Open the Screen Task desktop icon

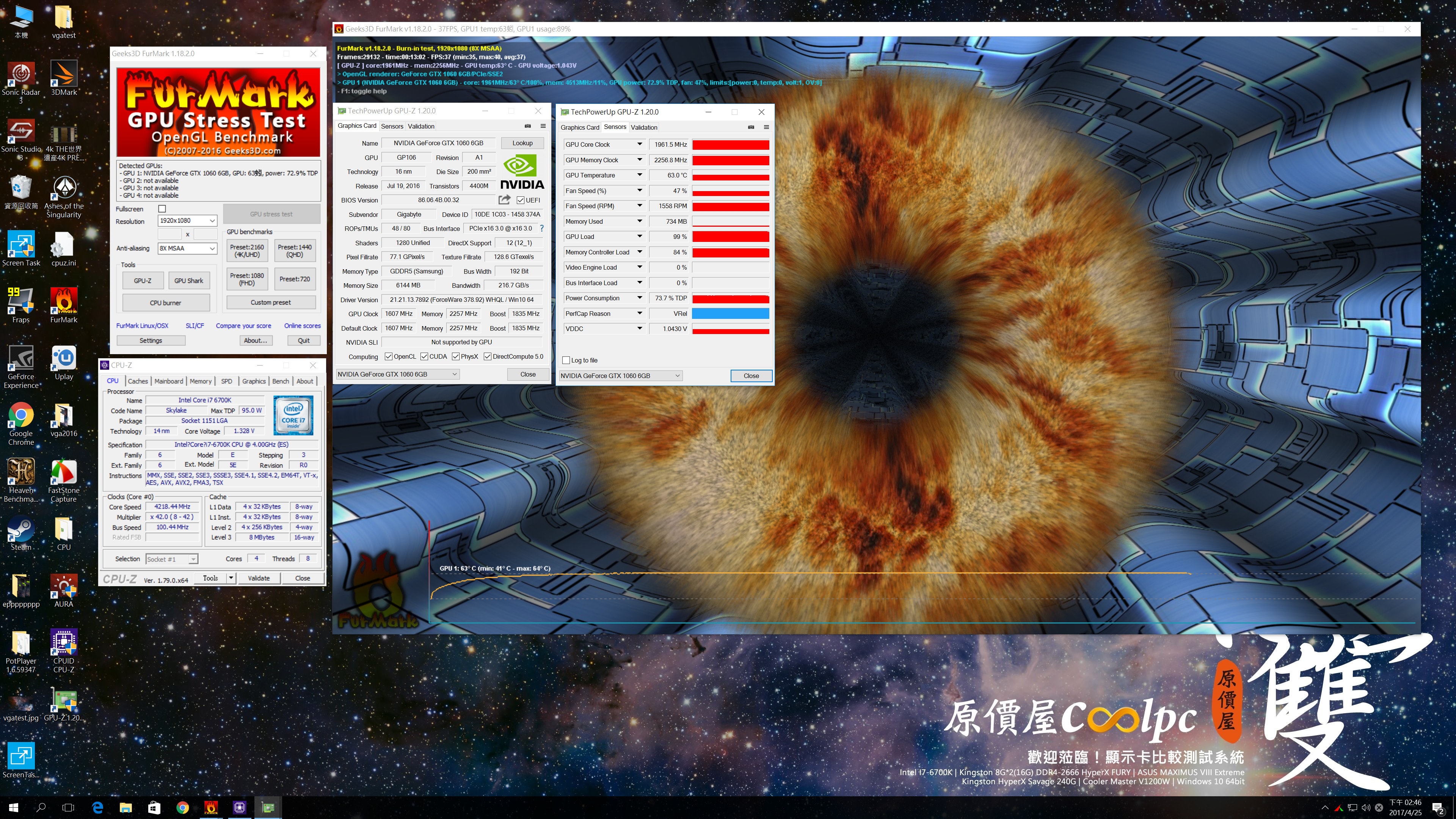[x=21, y=249]
